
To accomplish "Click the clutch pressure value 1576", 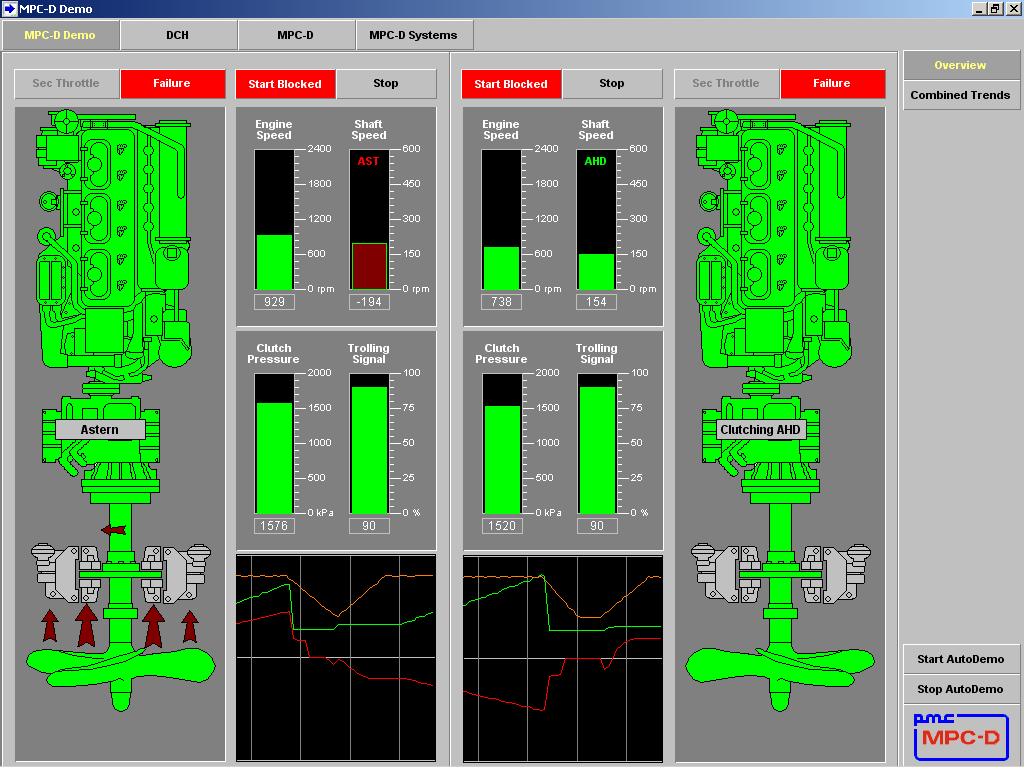I will [274, 526].
